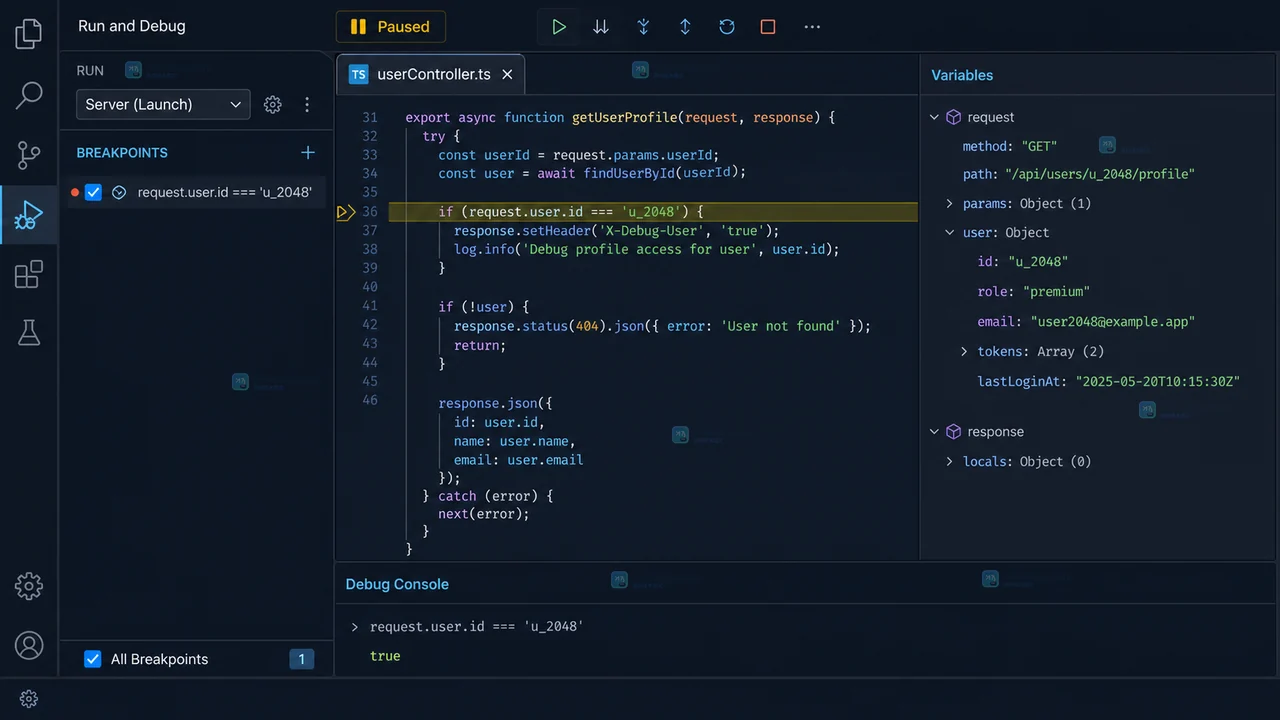Screen dimensions: 1280x720
Task: Click the Variables panel header
Action: [962, 75]
